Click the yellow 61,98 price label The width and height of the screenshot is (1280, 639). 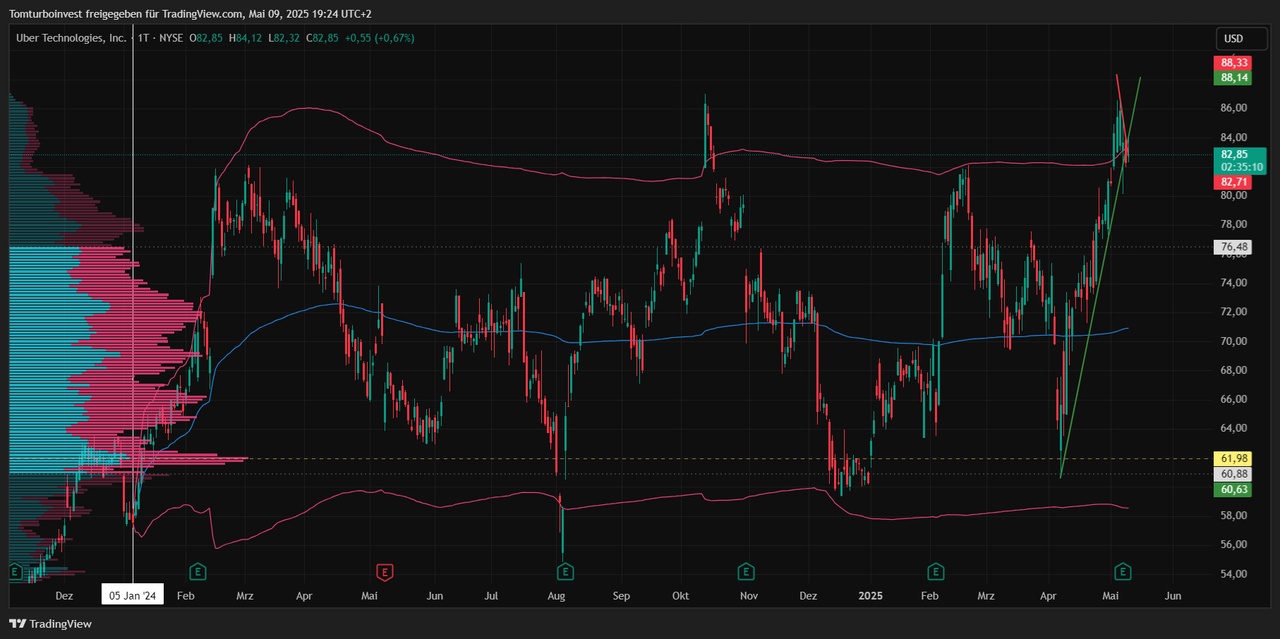pyautogui.click(x=1234, y=458)
